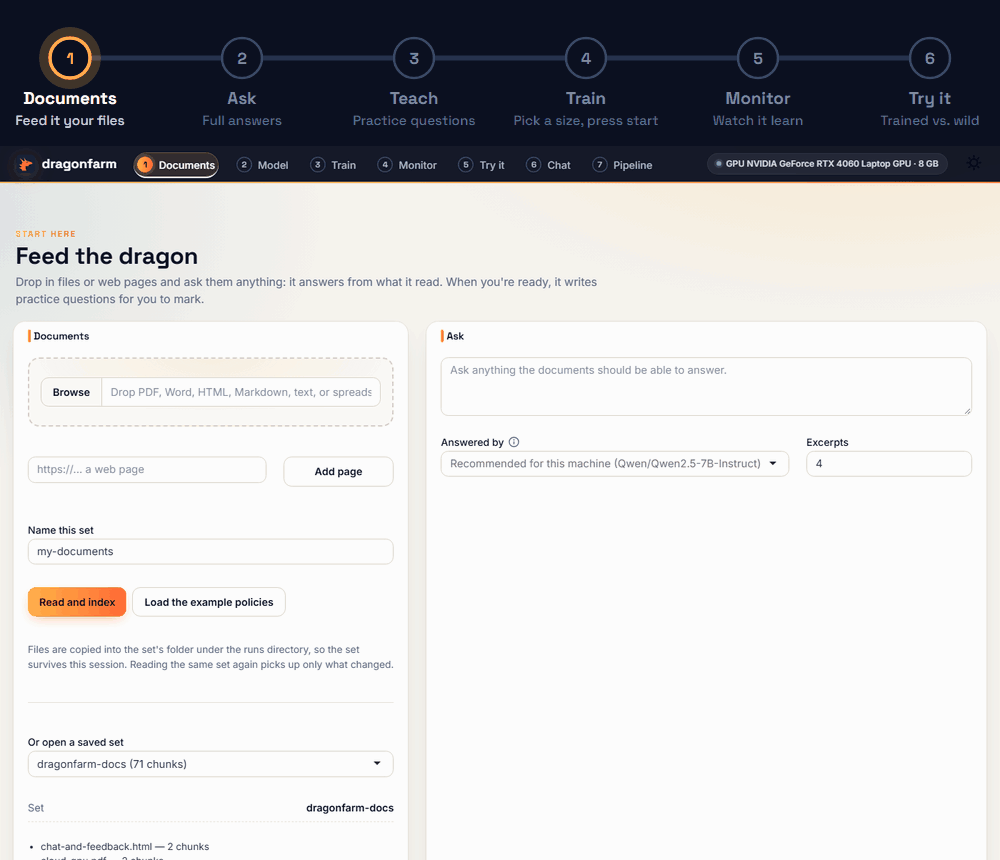The height and width of the screenshot is (860, 1000).
Task: Click the Browse file button
Action: point(71,392)
